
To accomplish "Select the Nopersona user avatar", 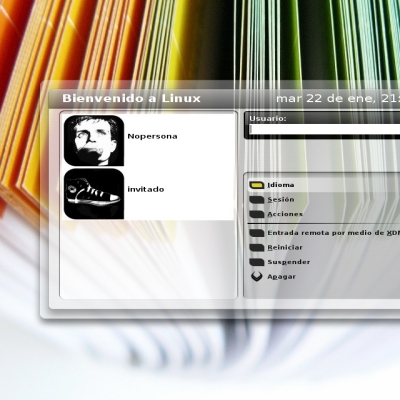I will pos(94,141).
